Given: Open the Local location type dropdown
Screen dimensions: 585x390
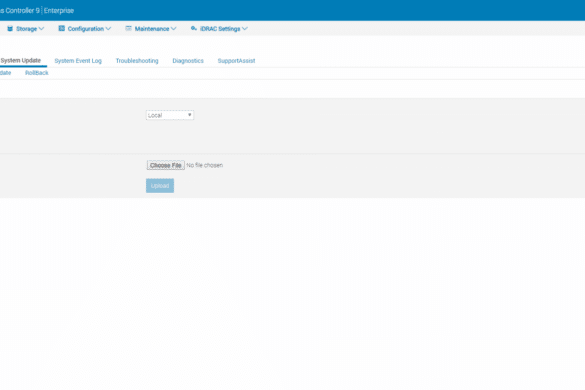Looking at the screenshot, I should [x=170, y=115].
